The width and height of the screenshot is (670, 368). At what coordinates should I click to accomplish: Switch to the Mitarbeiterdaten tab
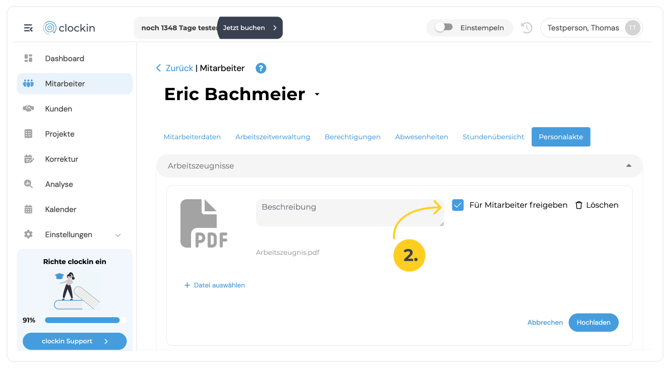(x=192, y=137)
